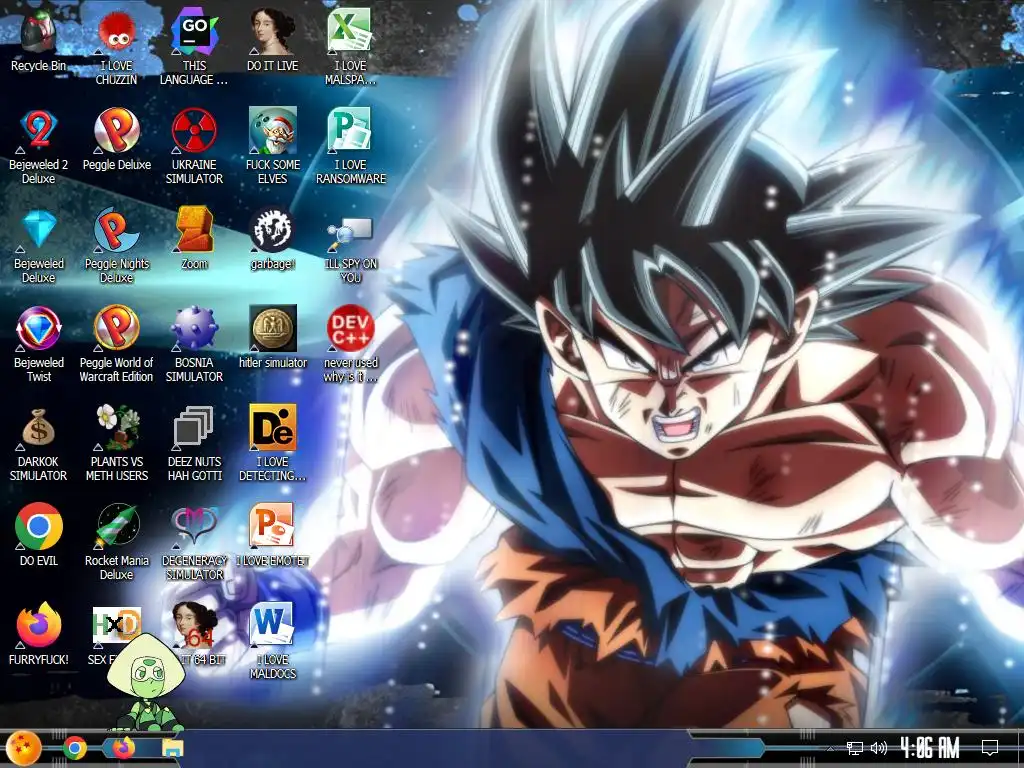Select Peggle World of Warcraft Edition icon
Image resolution: width=1024 pixels, height=768 pixels.
[x=116, y=328]
